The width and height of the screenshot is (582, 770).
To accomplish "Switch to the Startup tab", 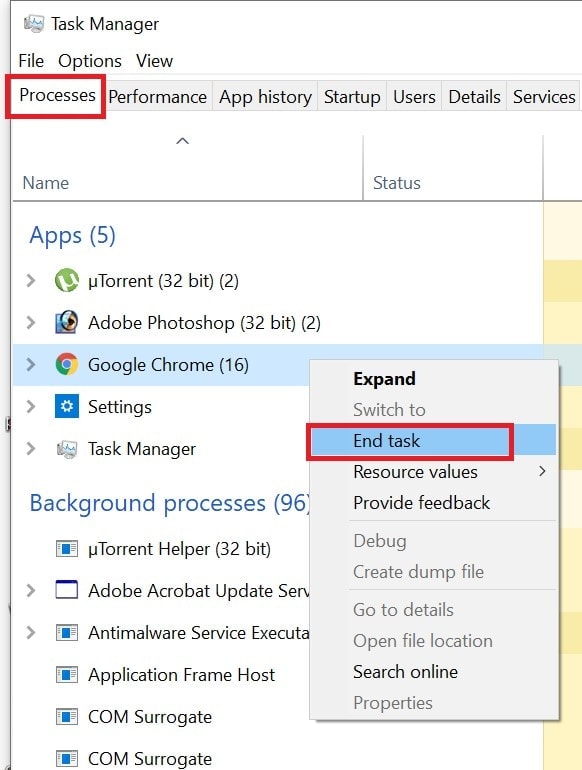I will point(352,97).
